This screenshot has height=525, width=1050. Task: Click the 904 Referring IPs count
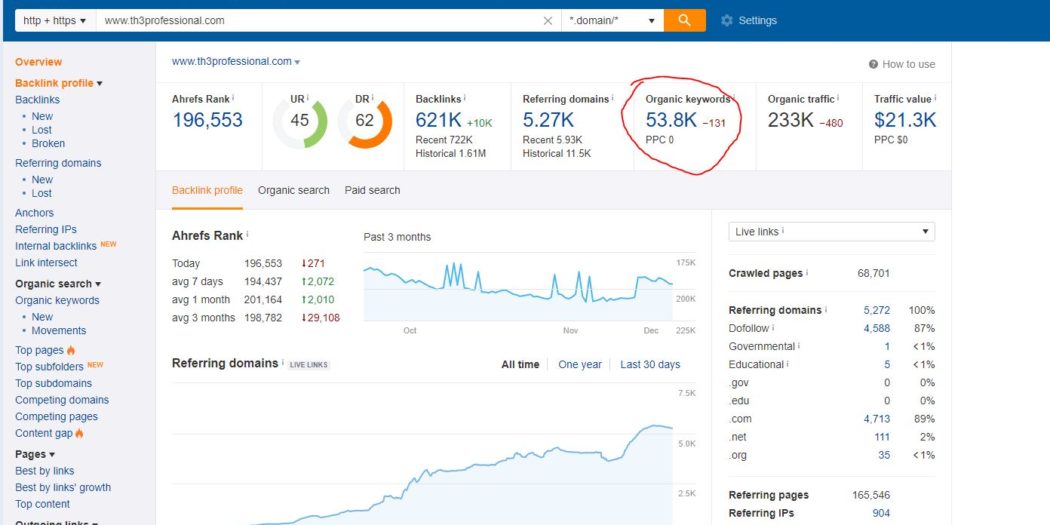[881, 513]
